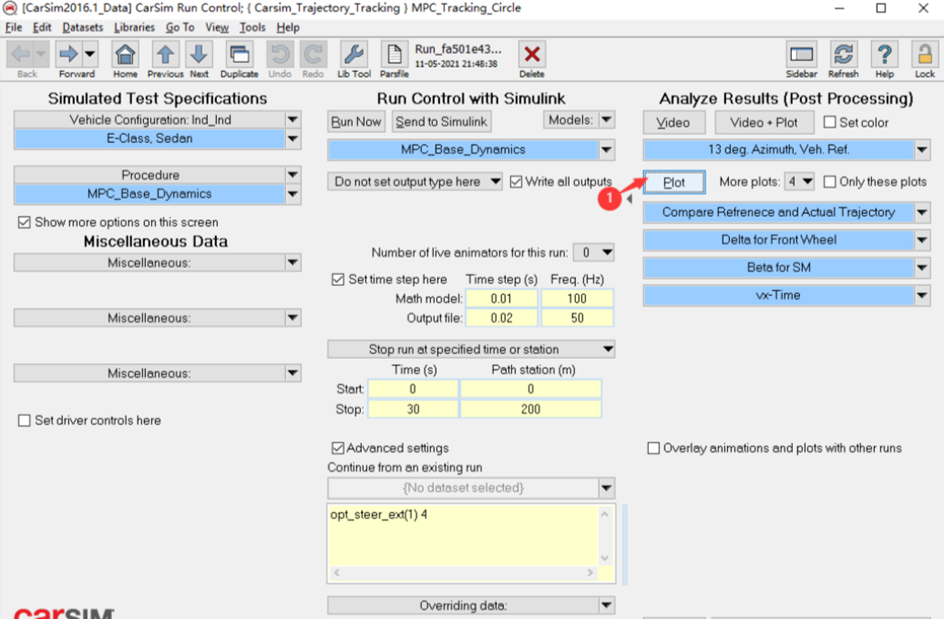Open the No dataset selected dropdown
The height and width of the screenshot is (619, 944).
click(607, 488)
